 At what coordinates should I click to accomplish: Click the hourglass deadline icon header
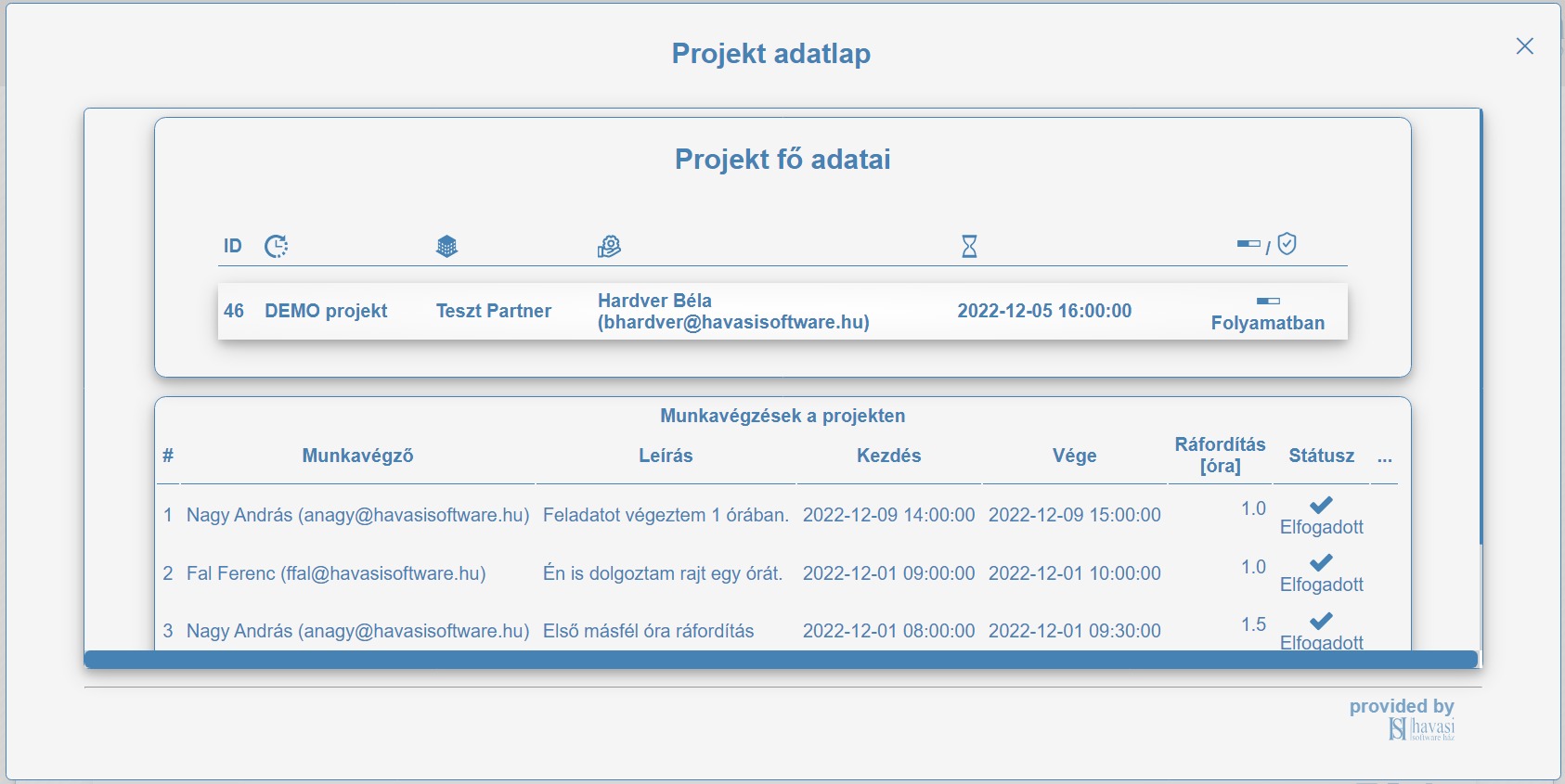(969, 246)
